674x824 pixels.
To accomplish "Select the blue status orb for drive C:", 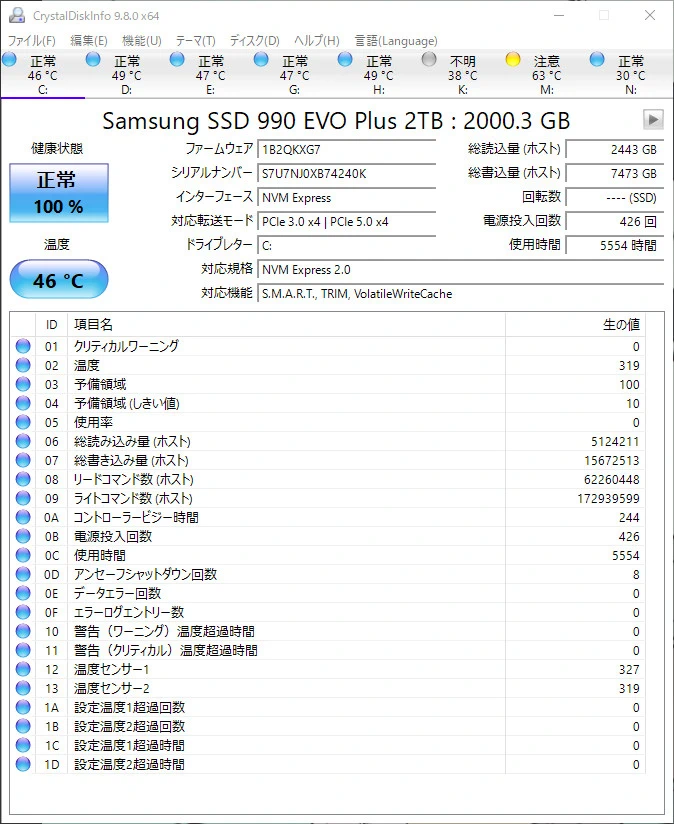I will pyautogui.click(x=9, y=59).
